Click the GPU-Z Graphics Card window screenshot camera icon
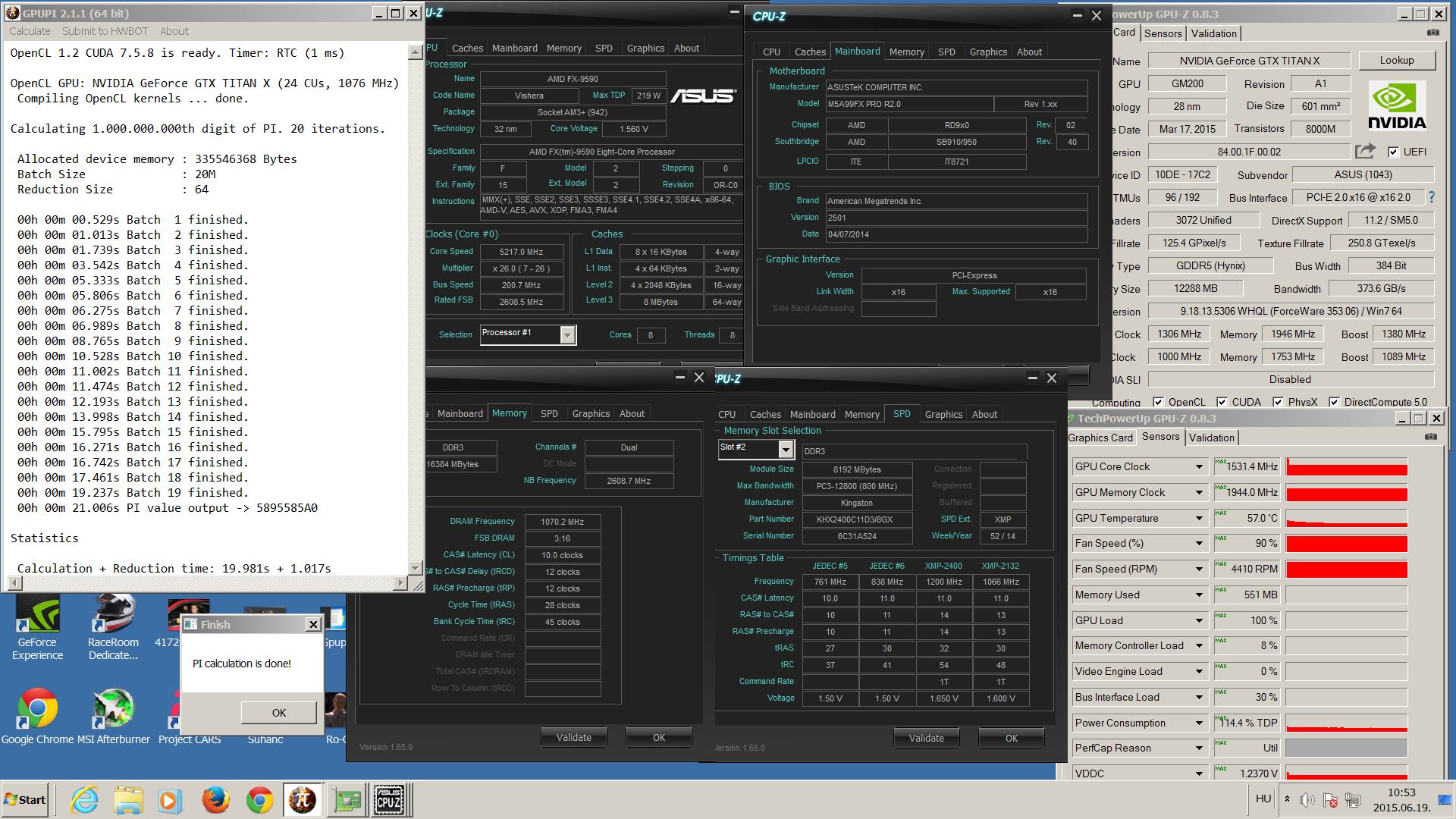Viewport: 1456px width, 819px height. point(1432,33)
